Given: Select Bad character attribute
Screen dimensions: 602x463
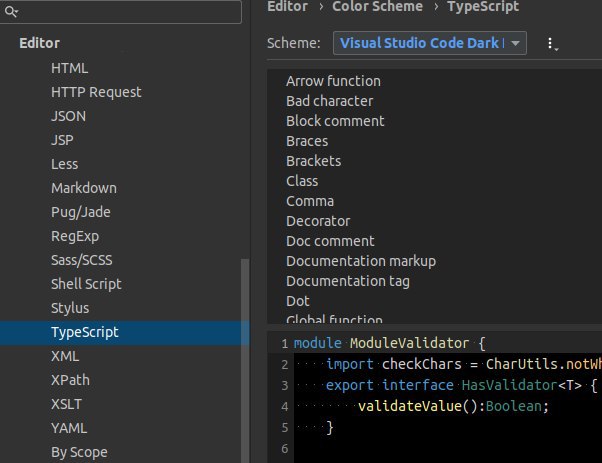Looking at the screenshot, I should pos(329,101).
